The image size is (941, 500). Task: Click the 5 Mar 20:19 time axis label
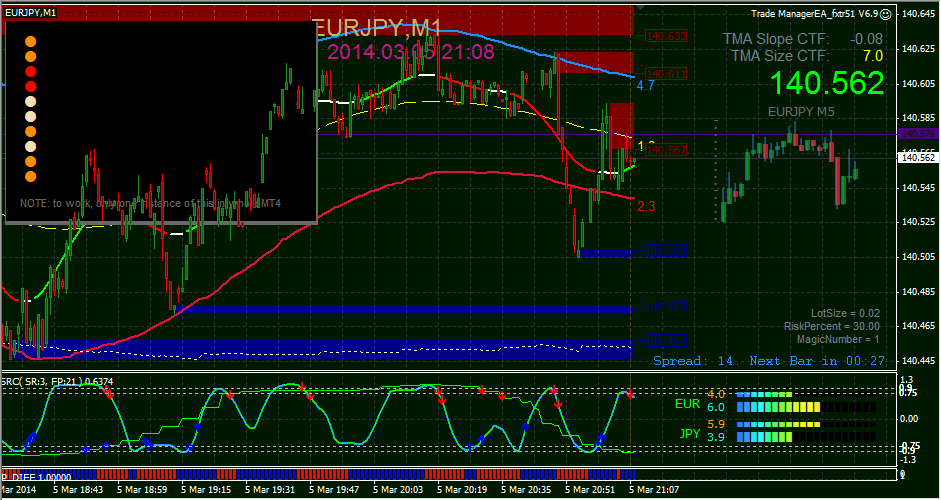pyautogui.click(x=462, y=489)
